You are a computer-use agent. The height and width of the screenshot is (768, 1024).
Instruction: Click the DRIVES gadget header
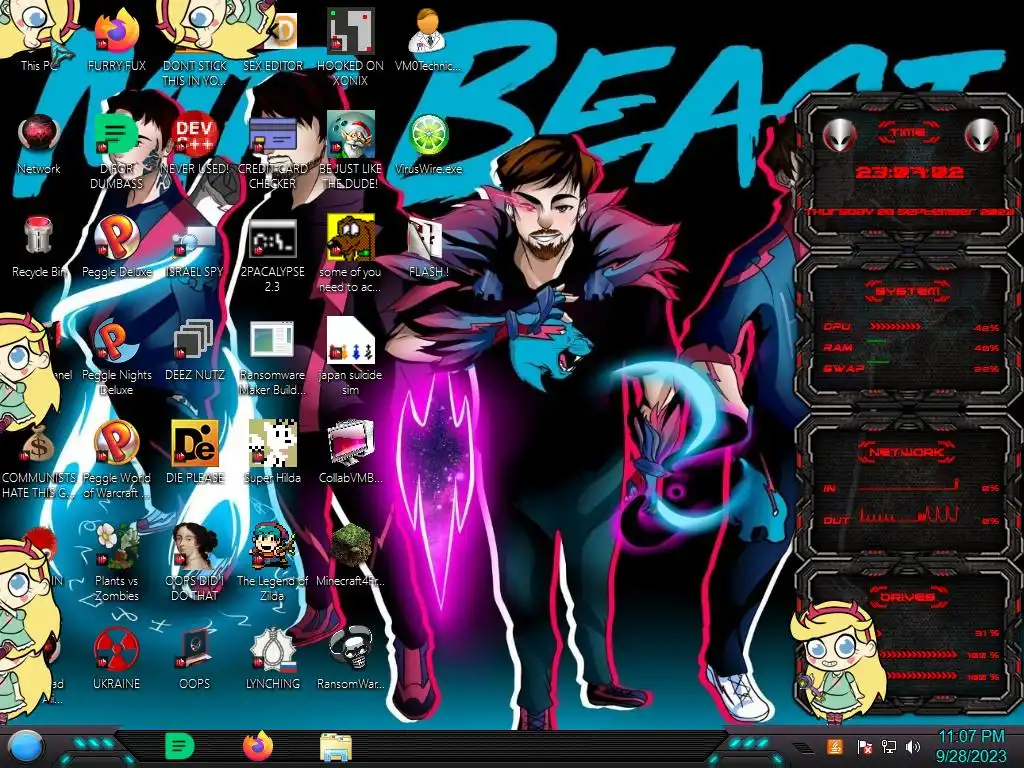click(x=908, y=597)
